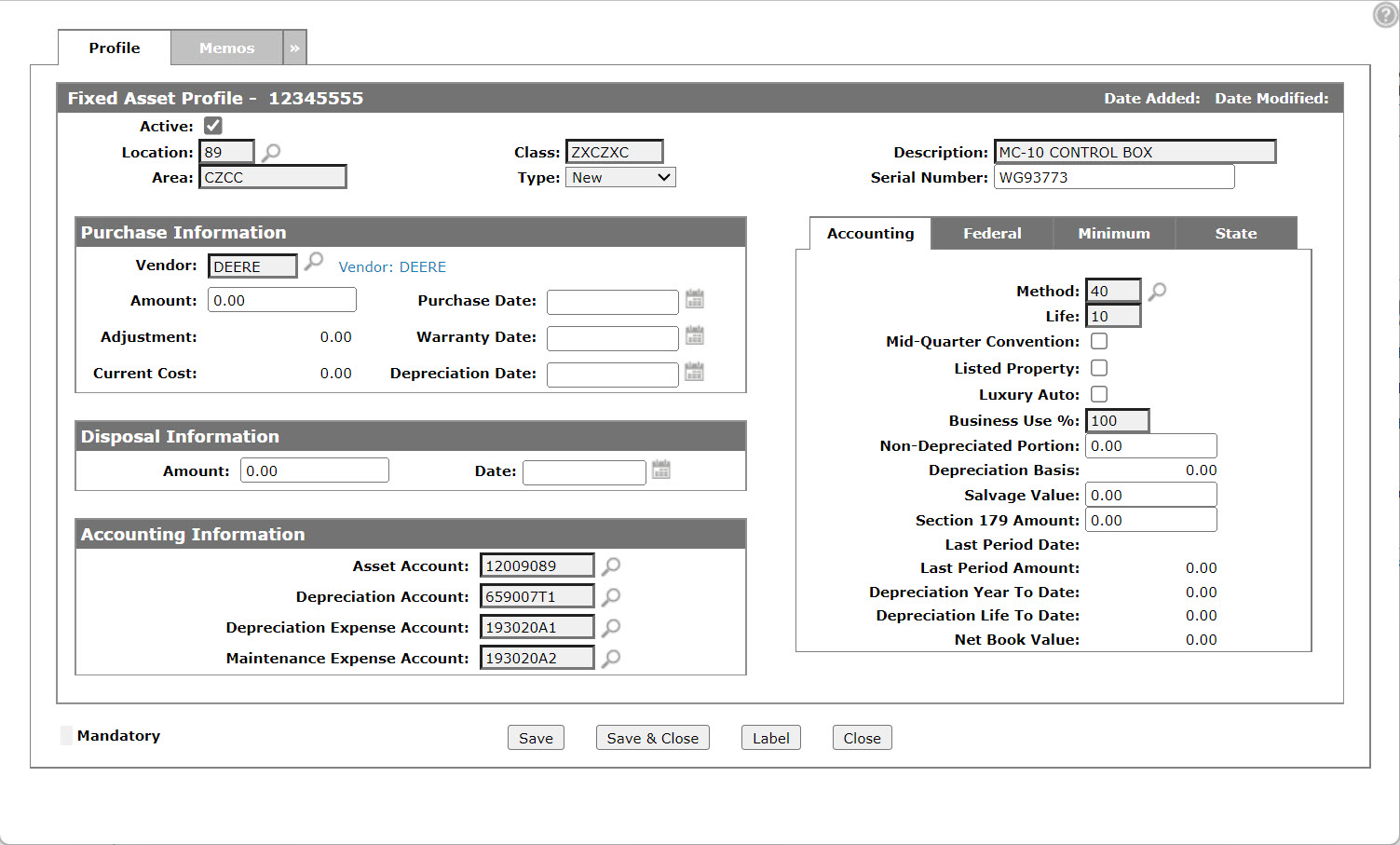Enable Listed Property checkbox
Screen dimensions: 1400x845
coord(1099,368)
